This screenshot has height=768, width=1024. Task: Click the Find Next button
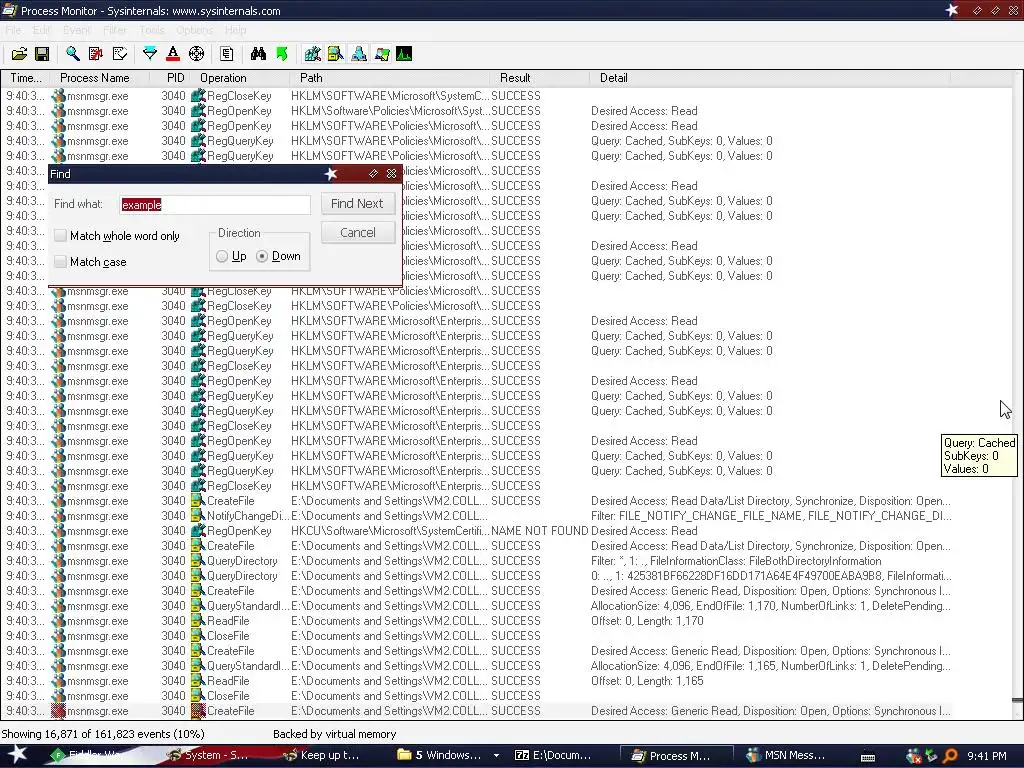357,204
